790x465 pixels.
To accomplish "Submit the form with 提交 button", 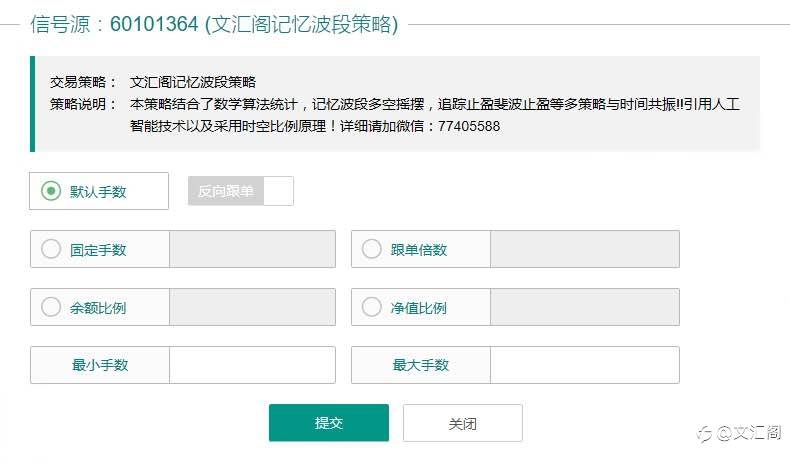I will point(329,423).
